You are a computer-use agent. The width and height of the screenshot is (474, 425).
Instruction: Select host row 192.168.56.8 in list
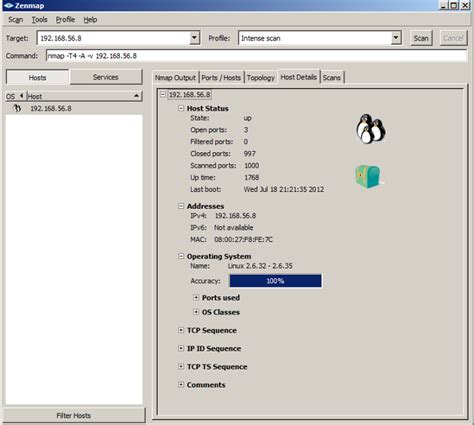click(74, 108)
